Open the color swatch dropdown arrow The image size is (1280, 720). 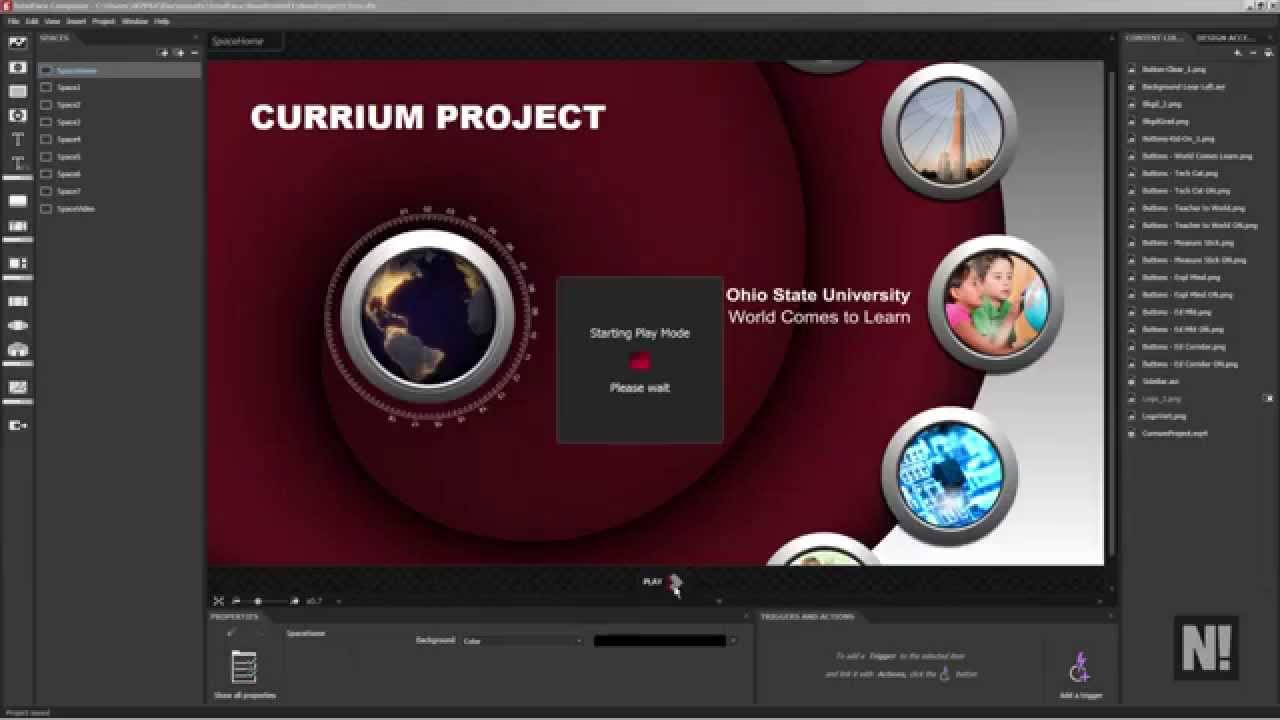click(733, 640)
